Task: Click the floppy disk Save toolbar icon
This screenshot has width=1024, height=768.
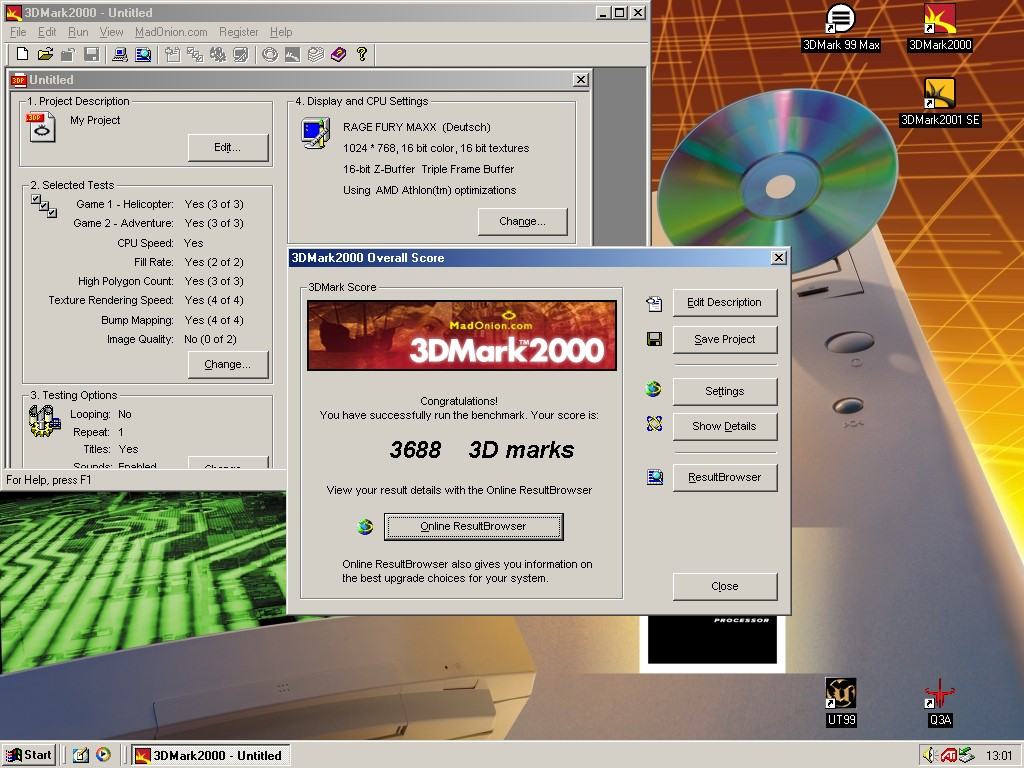Action: 91,54
